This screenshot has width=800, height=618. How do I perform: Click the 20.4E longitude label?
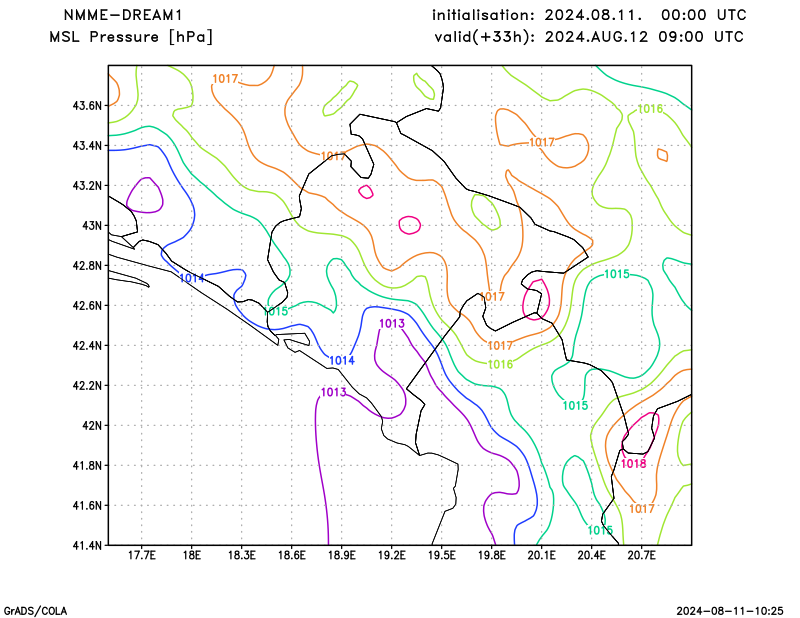pos(591,556)
